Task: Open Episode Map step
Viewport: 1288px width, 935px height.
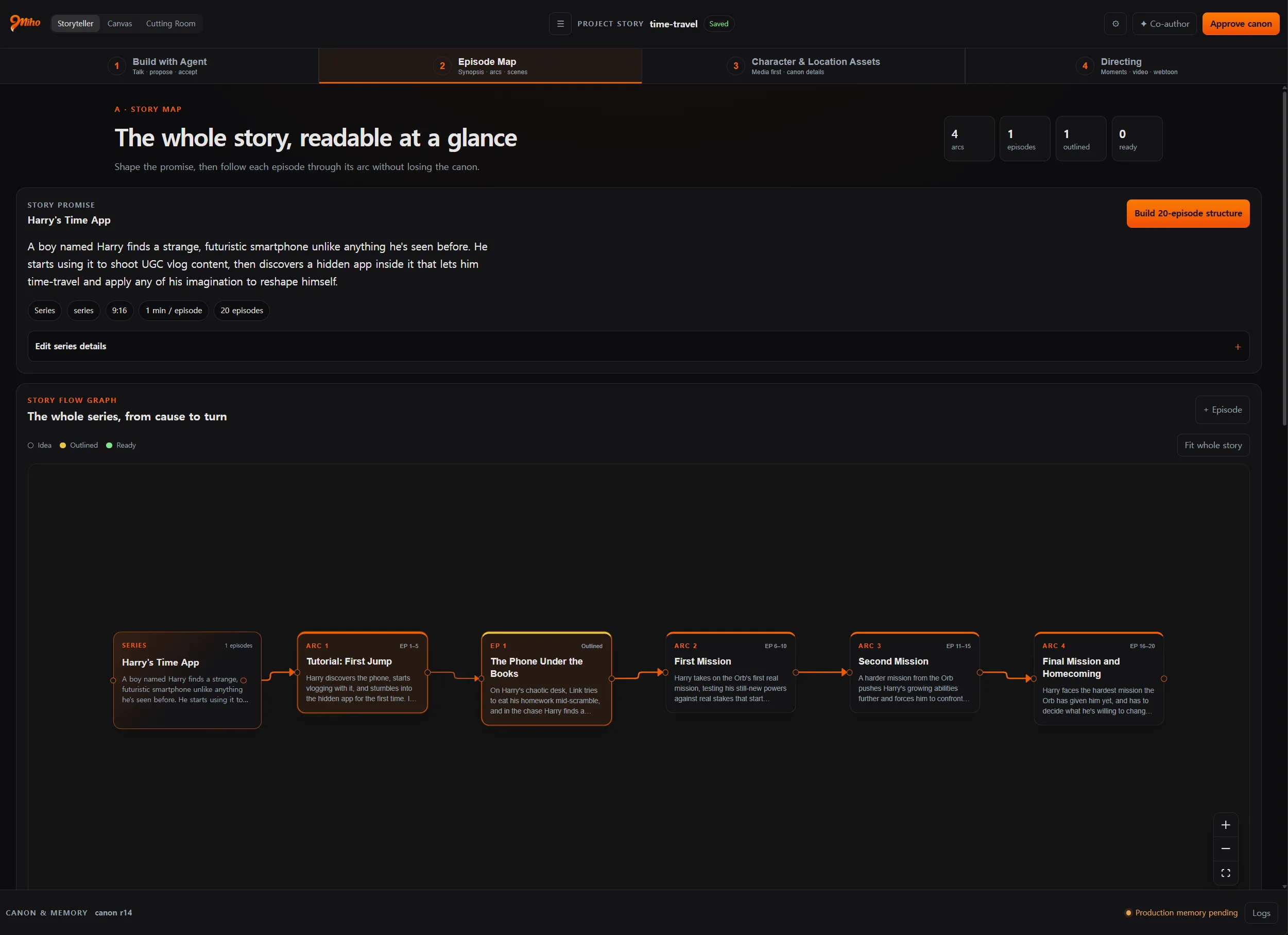Action: (480, 66)
